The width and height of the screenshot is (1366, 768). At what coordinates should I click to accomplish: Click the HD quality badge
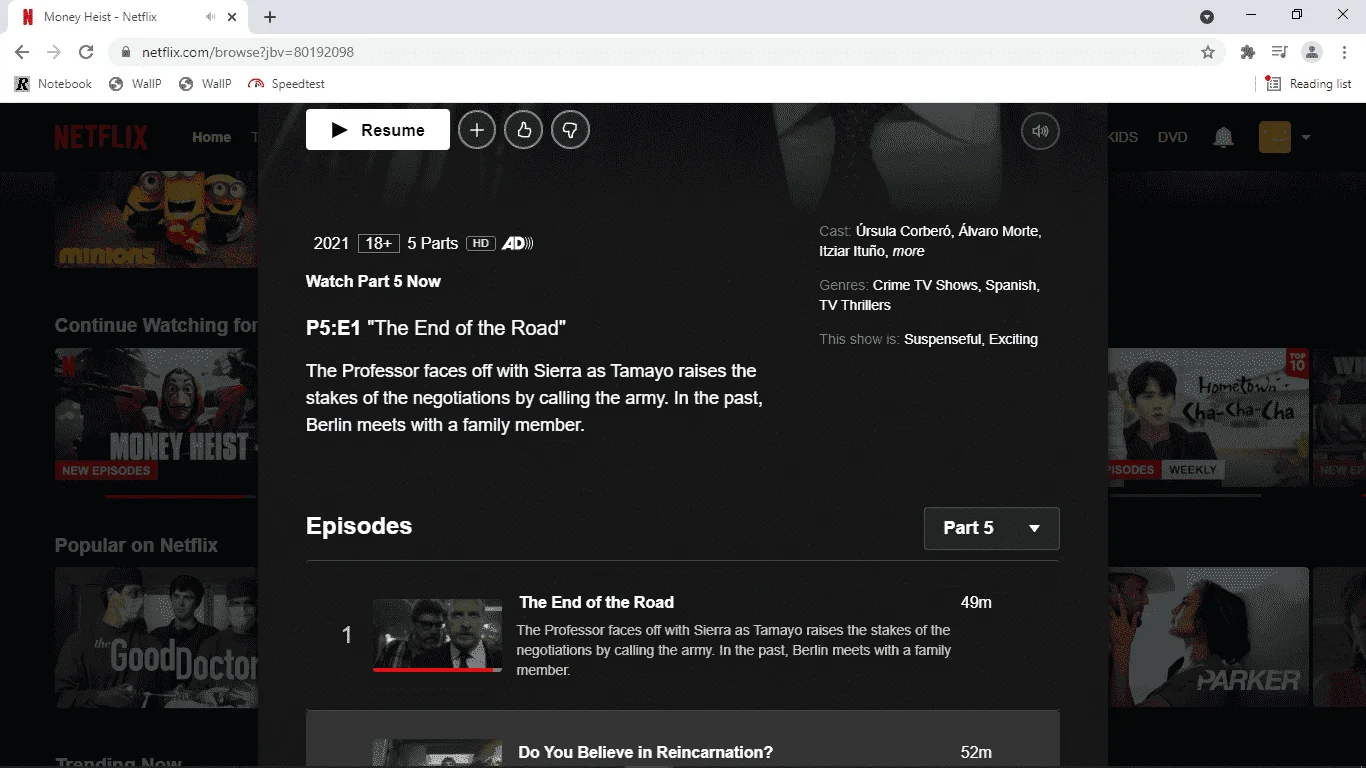[x=481, y=243]
